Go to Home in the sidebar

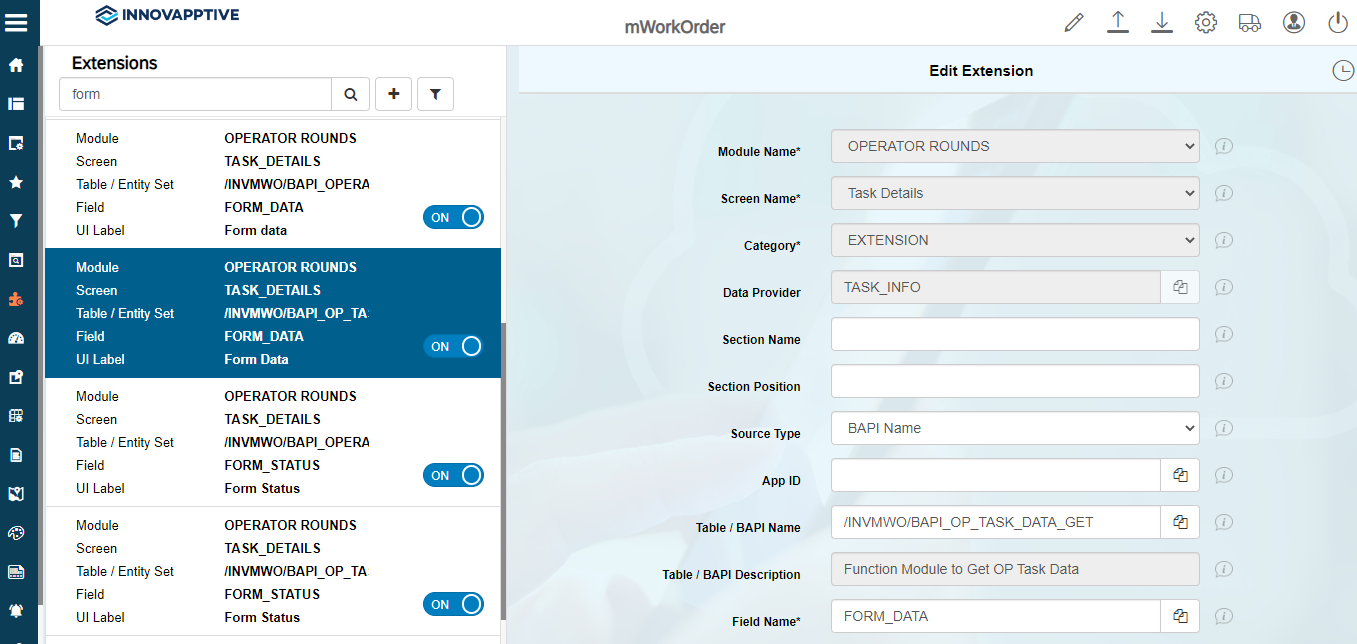click(x=16, y=65)
